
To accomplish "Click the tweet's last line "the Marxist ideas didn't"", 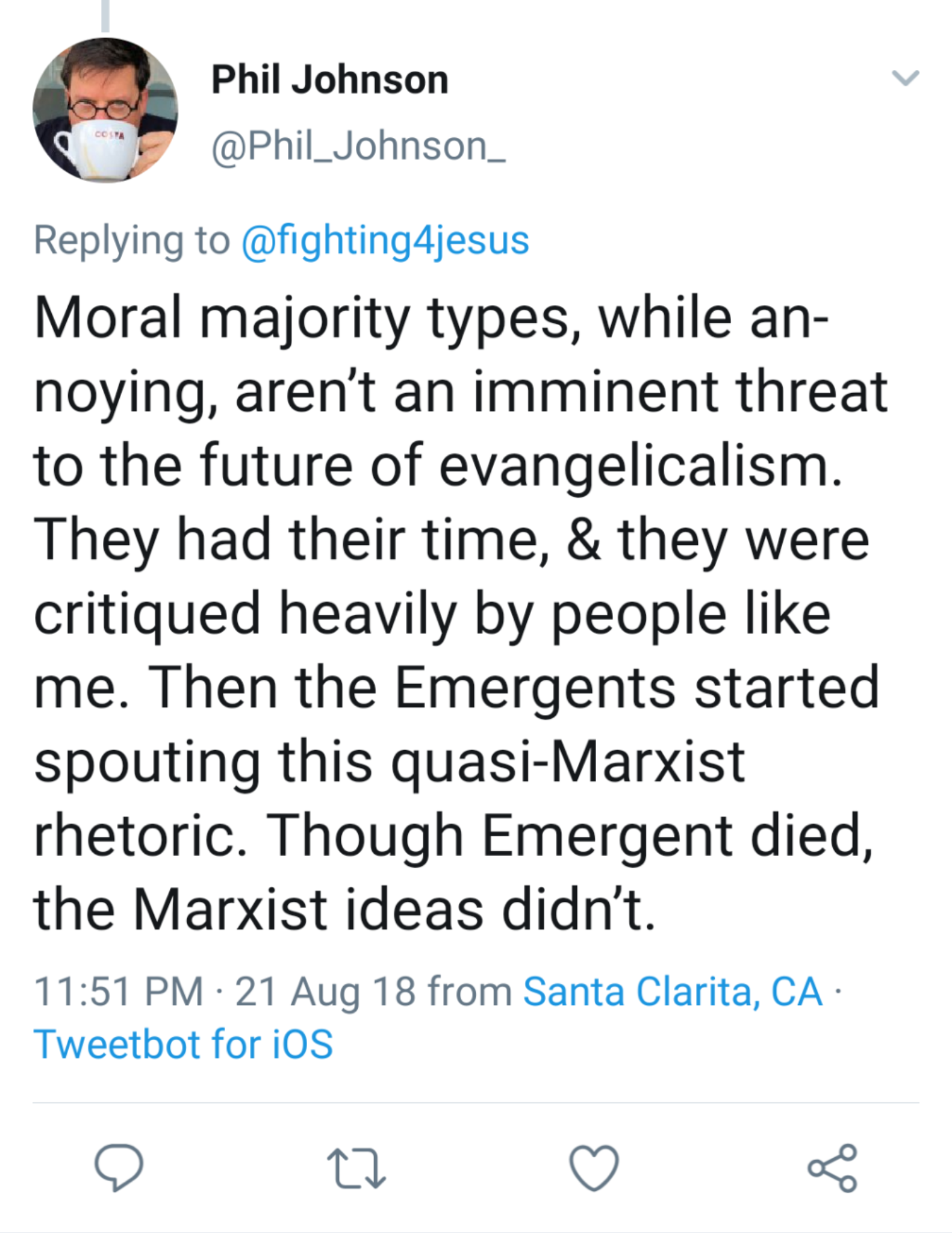I will [343, 908].
